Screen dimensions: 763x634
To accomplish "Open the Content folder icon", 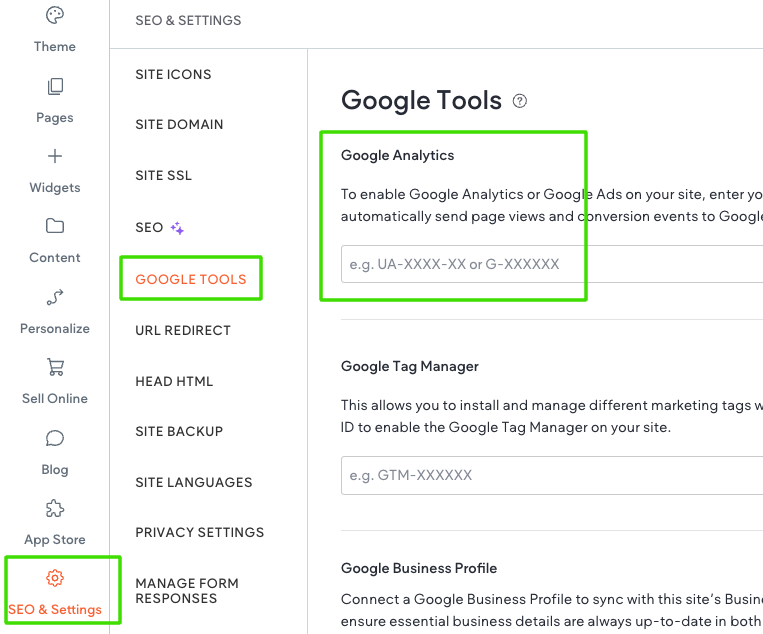I will tap(54, 226).
